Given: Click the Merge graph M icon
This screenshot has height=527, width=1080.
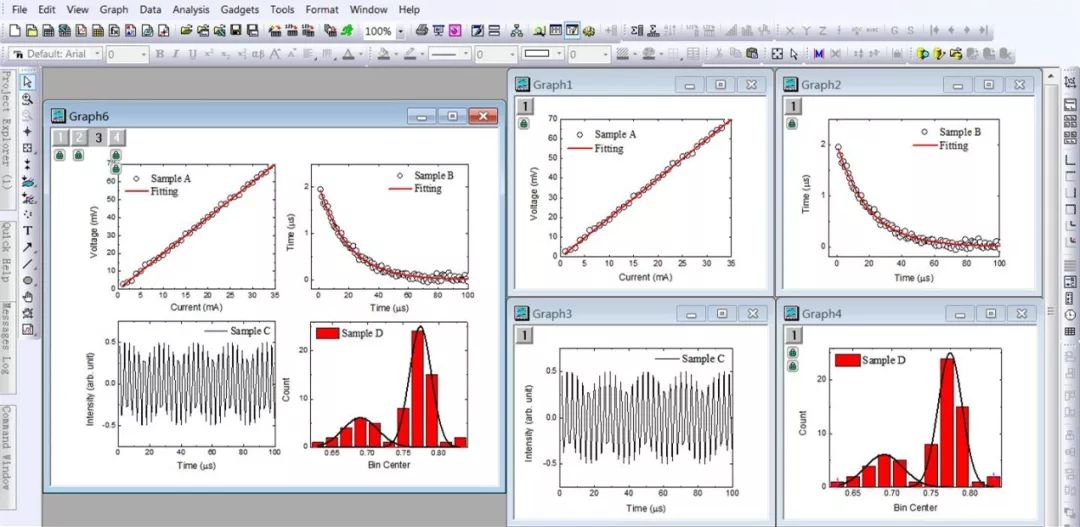Looking at the screenshot, I should pyautogui.click(x=819, y=54).
